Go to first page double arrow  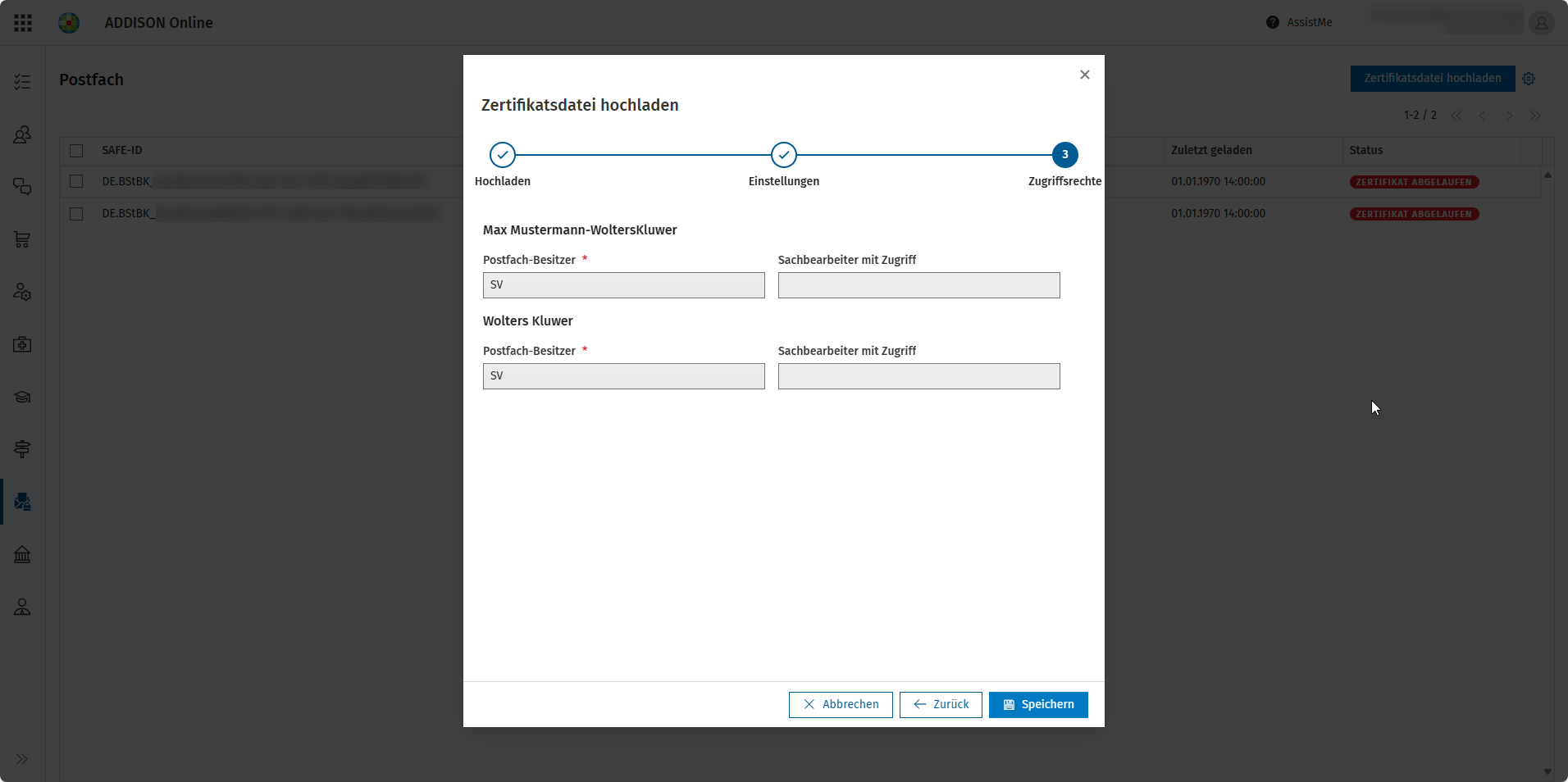1456,116
